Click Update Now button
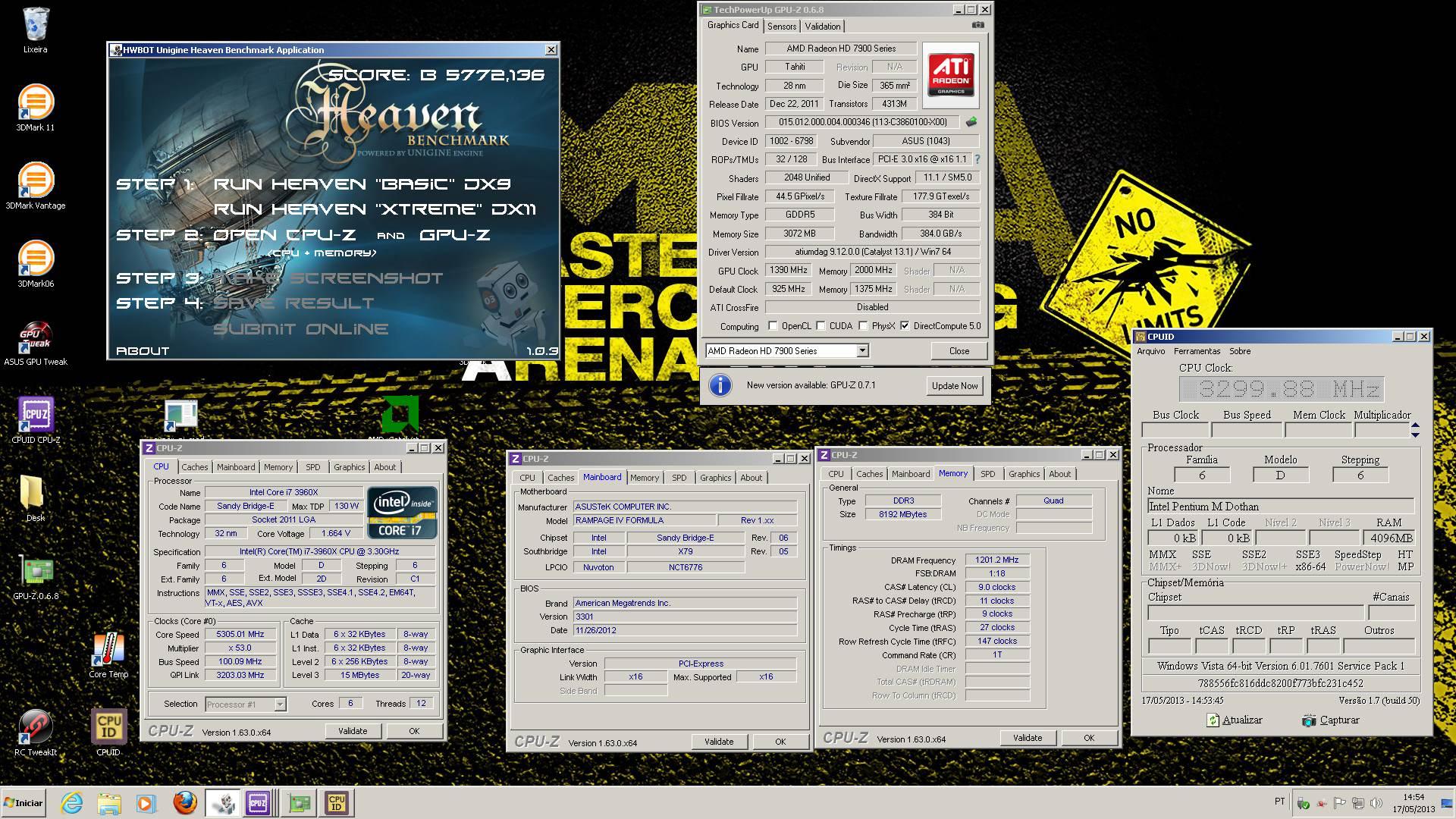 955,386
